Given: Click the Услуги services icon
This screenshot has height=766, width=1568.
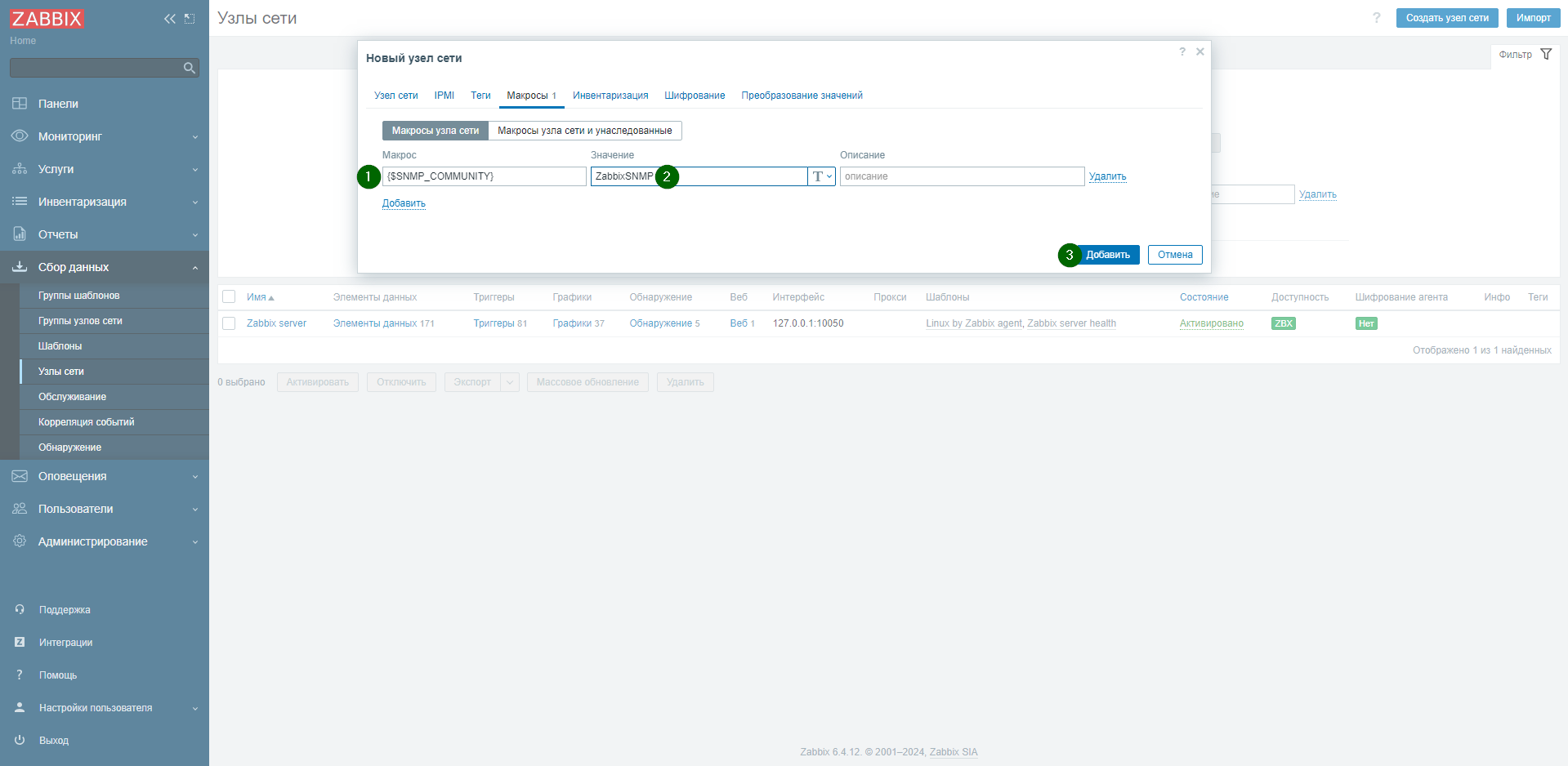Looking at the screenshot, I should (x=20, y=169).
